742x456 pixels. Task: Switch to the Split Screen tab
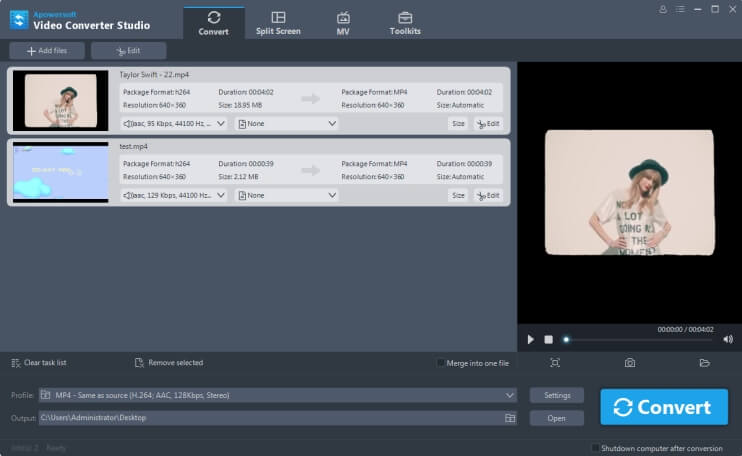click(278, 23)
